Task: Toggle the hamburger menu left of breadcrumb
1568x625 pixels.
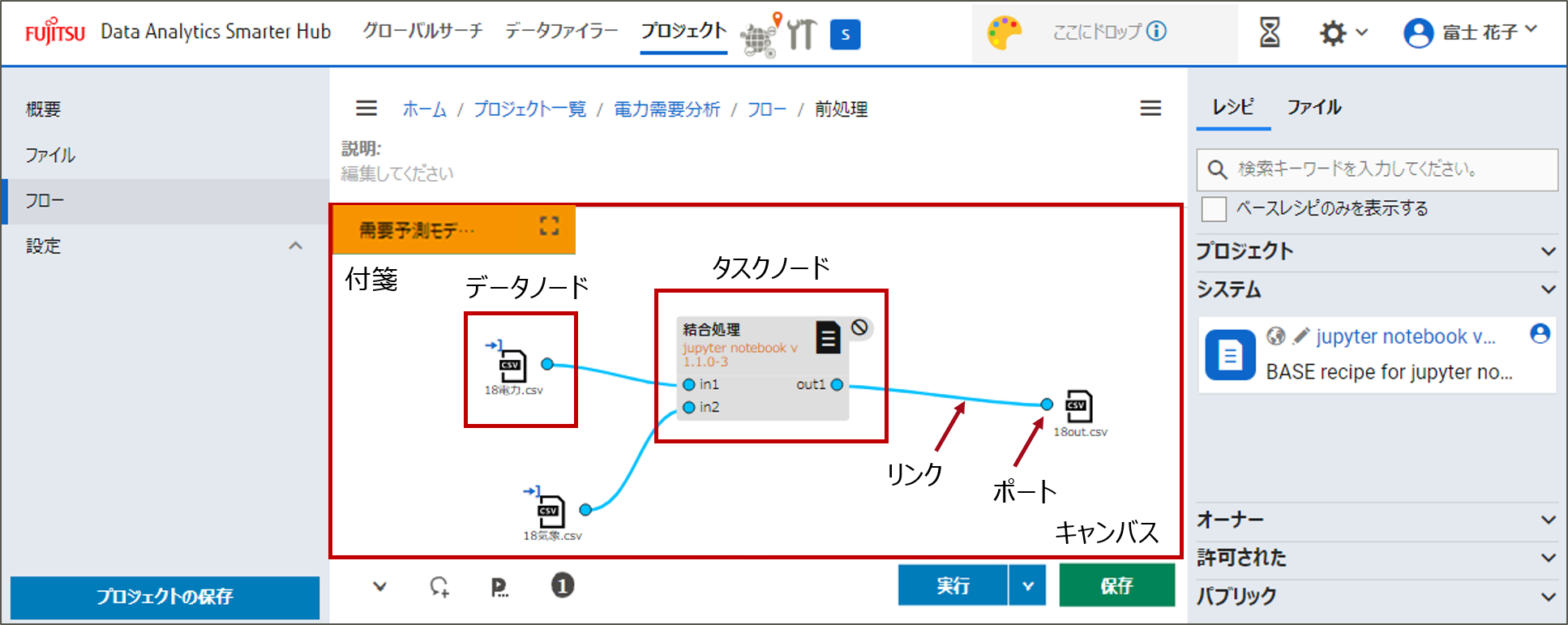Action: [366, 108]
